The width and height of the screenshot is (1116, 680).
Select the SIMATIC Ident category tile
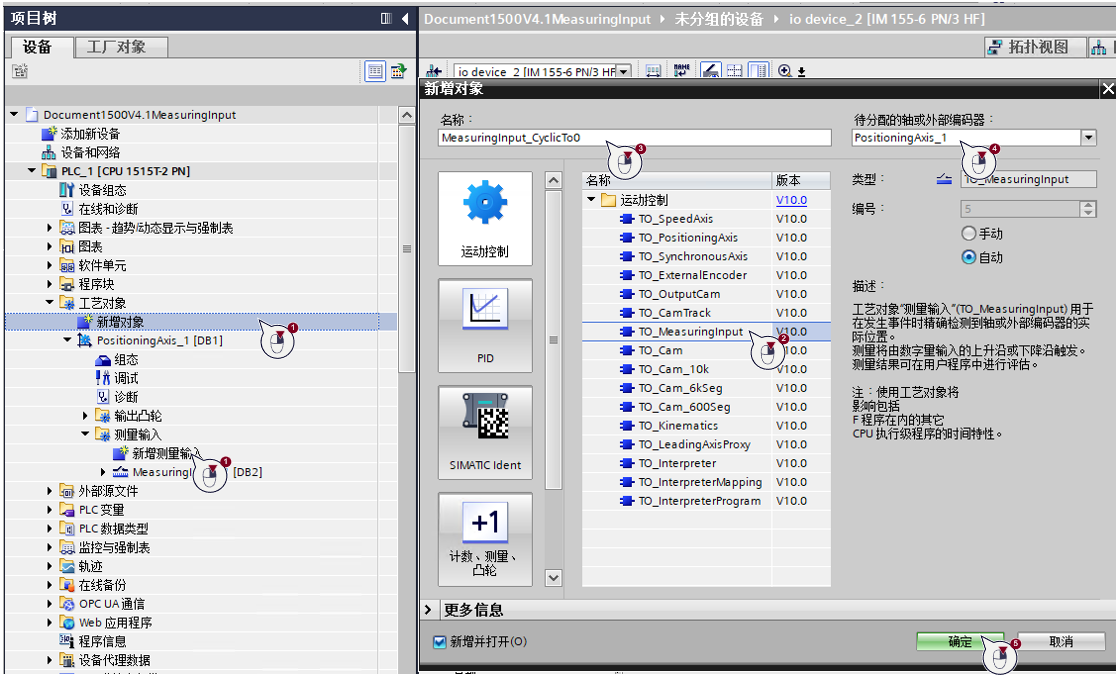[x=485, y=432]
